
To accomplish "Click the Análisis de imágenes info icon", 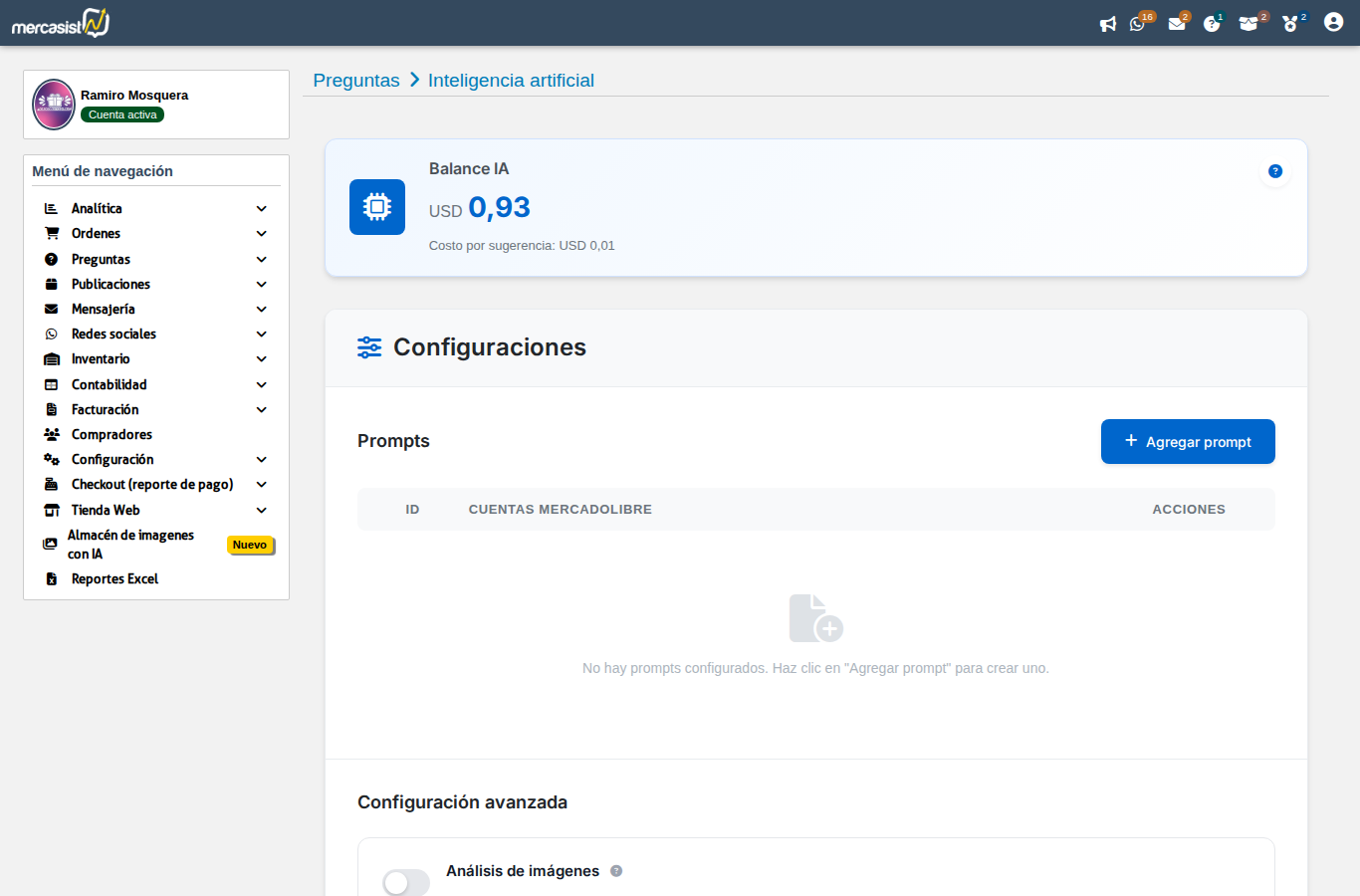I will (616, 871).
